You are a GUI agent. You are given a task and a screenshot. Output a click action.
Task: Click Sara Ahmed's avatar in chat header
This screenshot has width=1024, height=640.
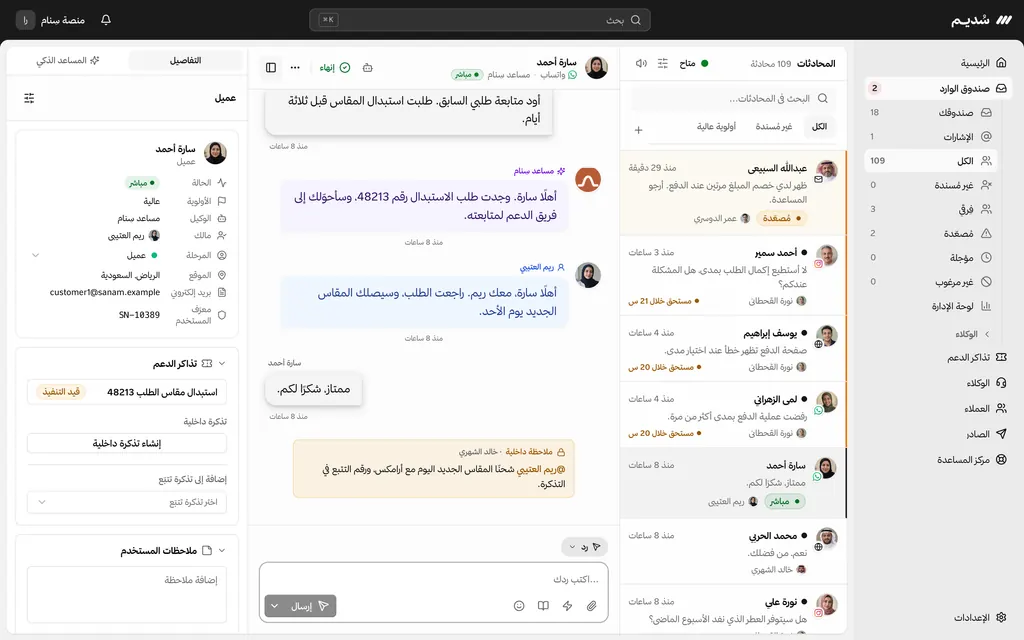pos(596,67)
